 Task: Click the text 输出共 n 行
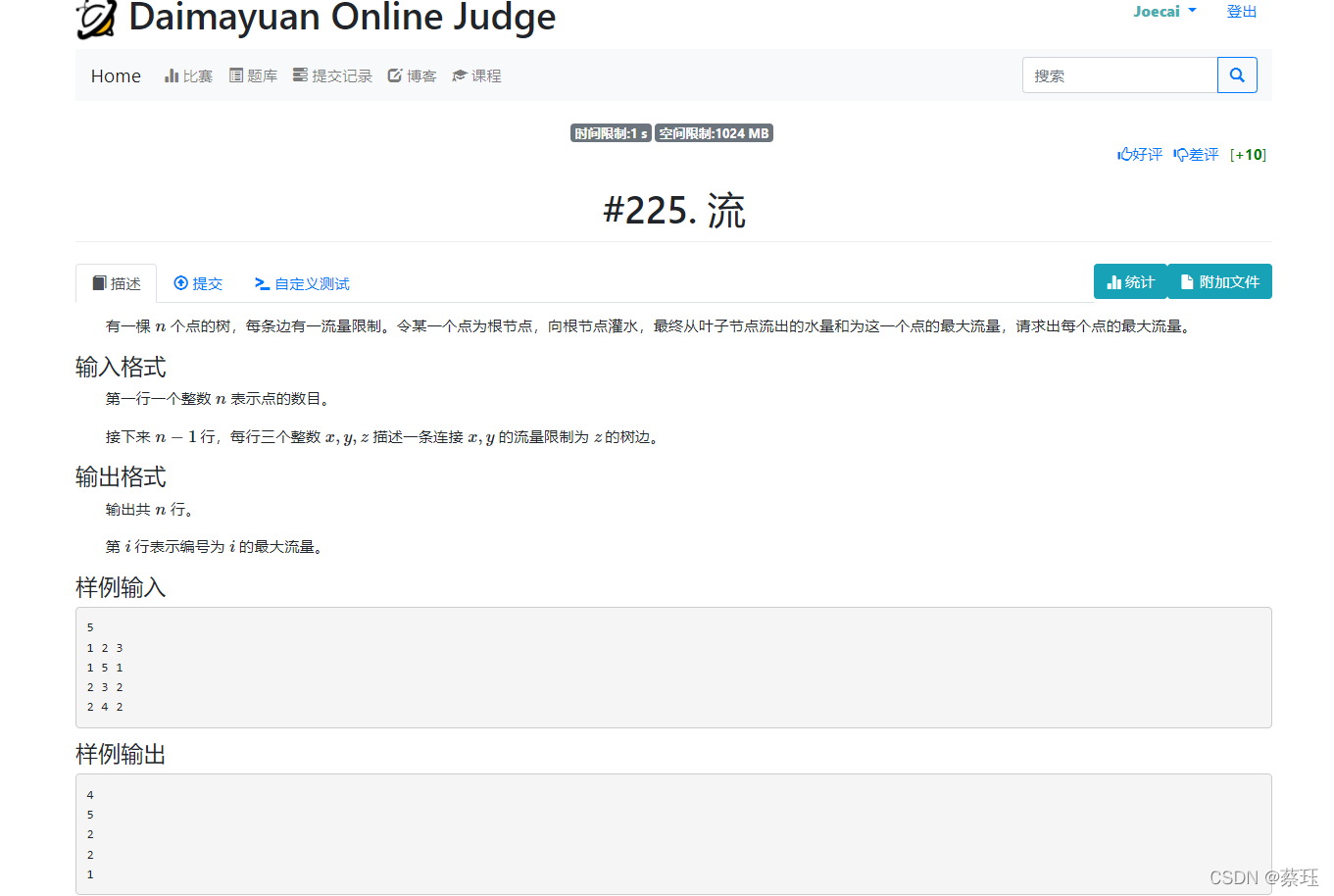[149, 510]
